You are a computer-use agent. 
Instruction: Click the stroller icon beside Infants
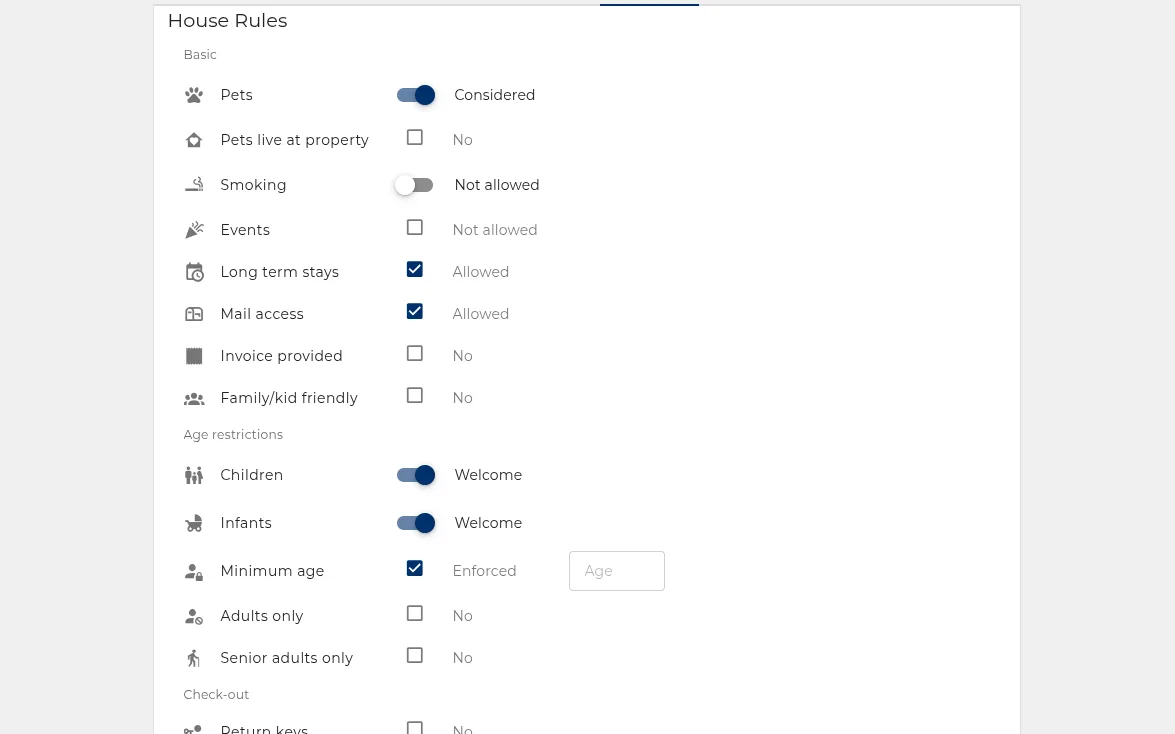[194, 523]
